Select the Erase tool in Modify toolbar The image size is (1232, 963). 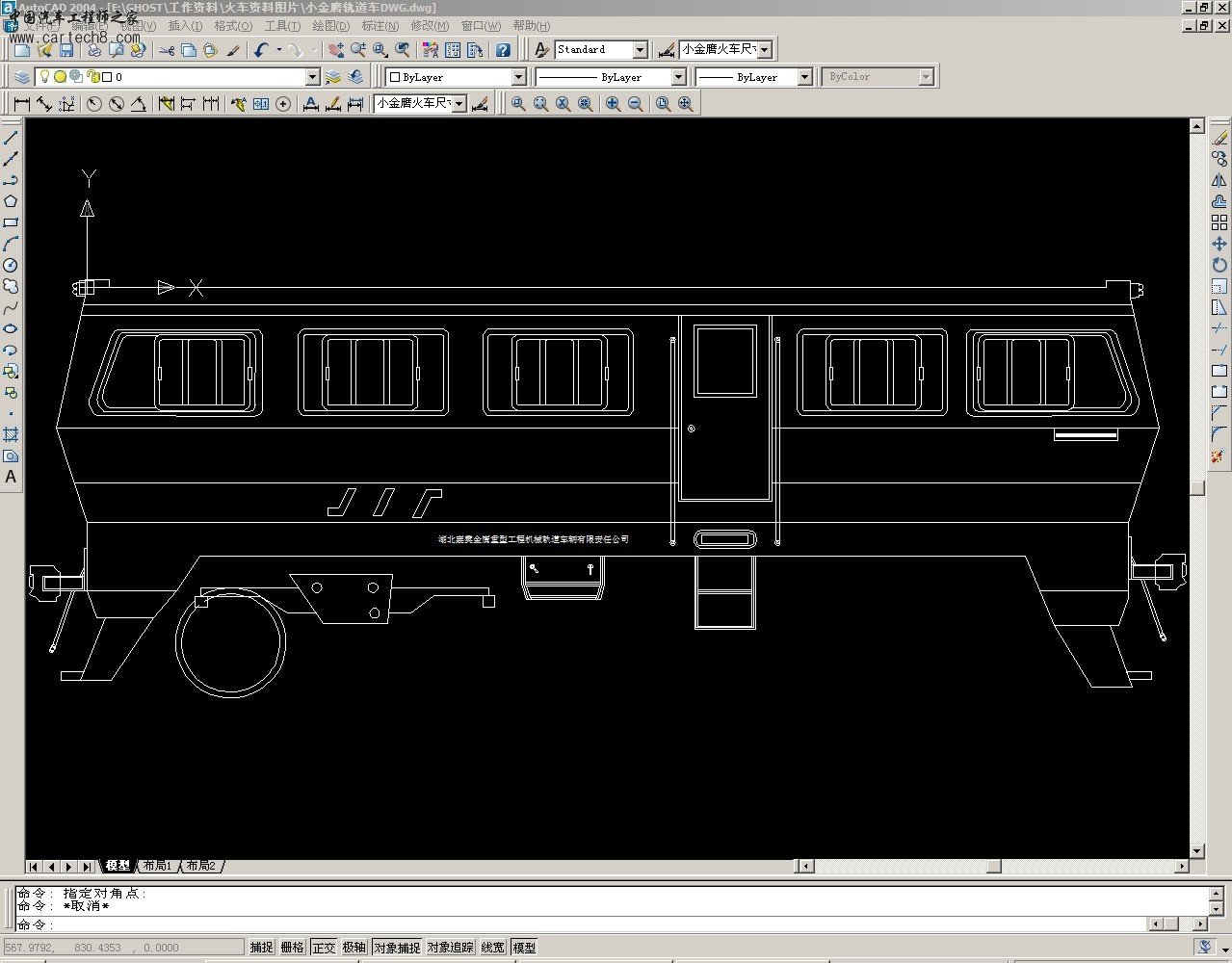[x=1219, y=138]
